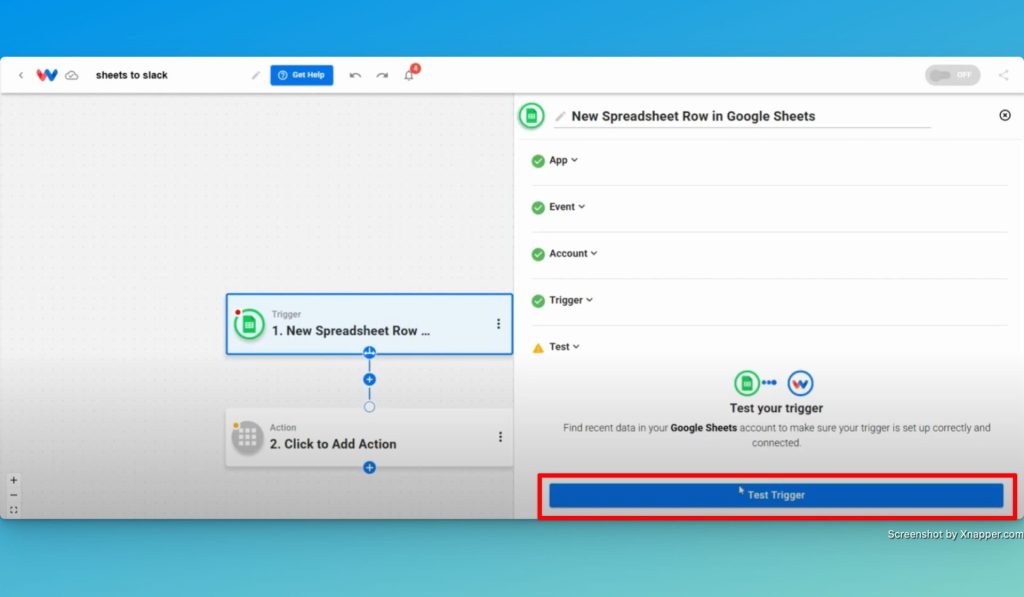
Task: Click the blue W logo in test section
Action: click(800, 383)
